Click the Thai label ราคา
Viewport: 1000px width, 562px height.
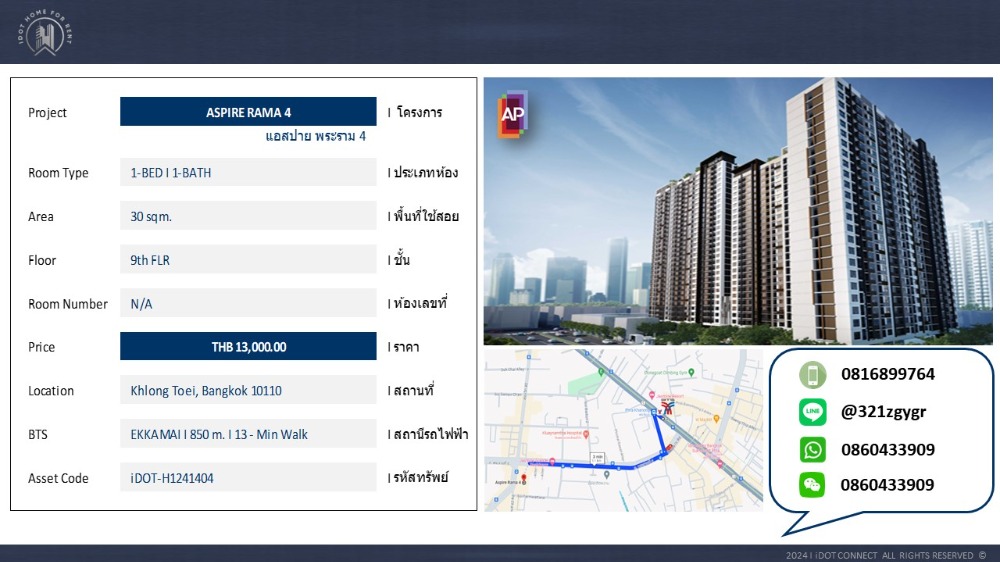pyautogui.click(x=406, y=346)
